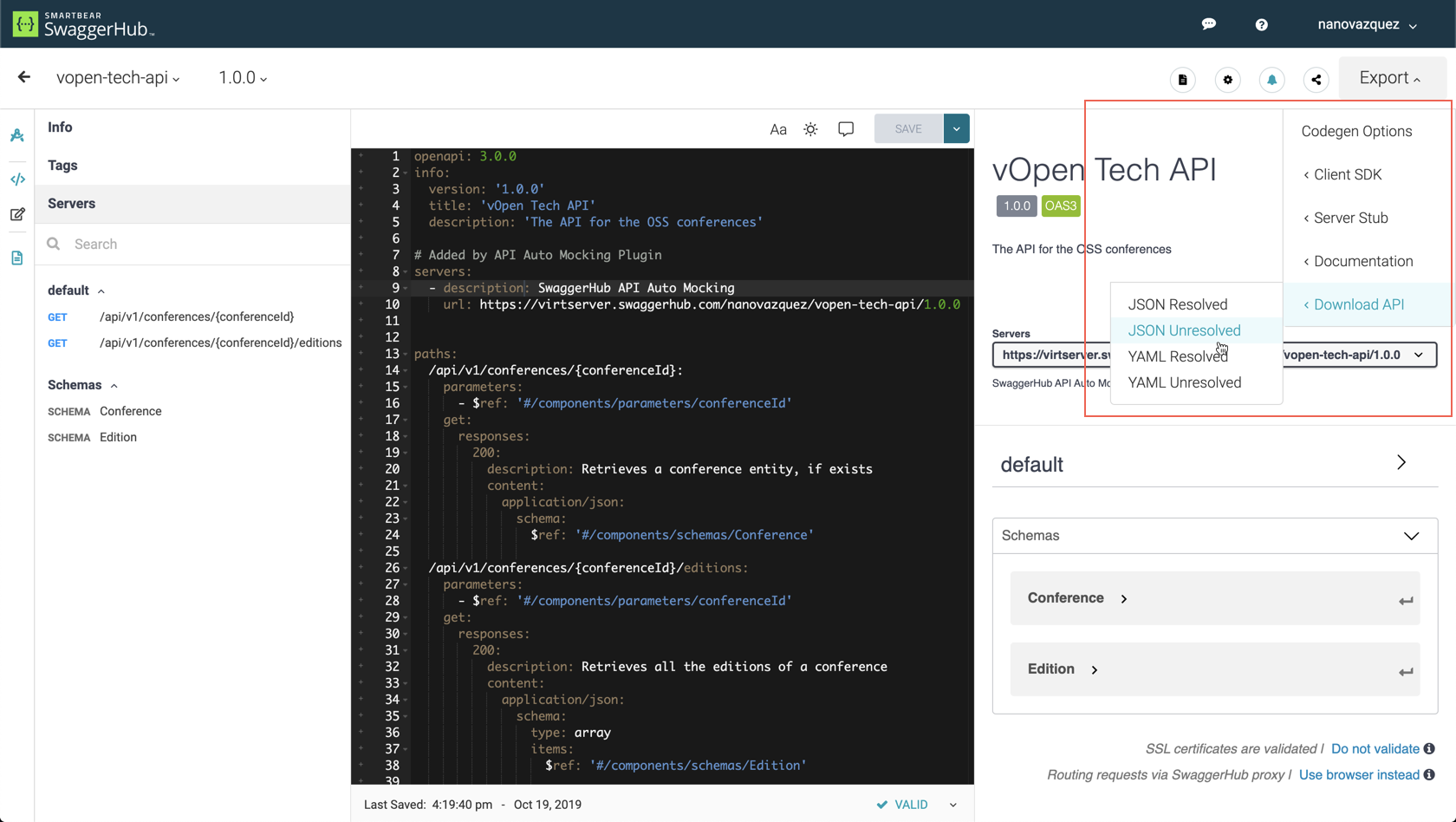Click the SwaggerHub logo

click(83, 24)
